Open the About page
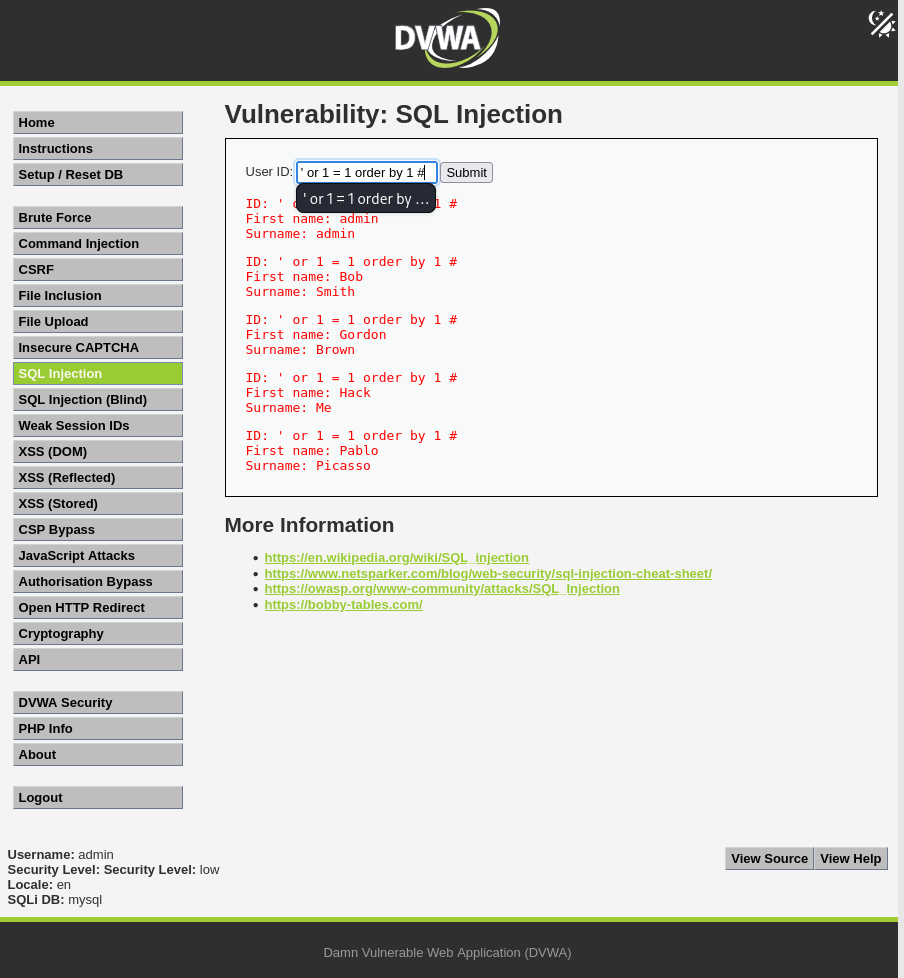 [x=98, y=755]
